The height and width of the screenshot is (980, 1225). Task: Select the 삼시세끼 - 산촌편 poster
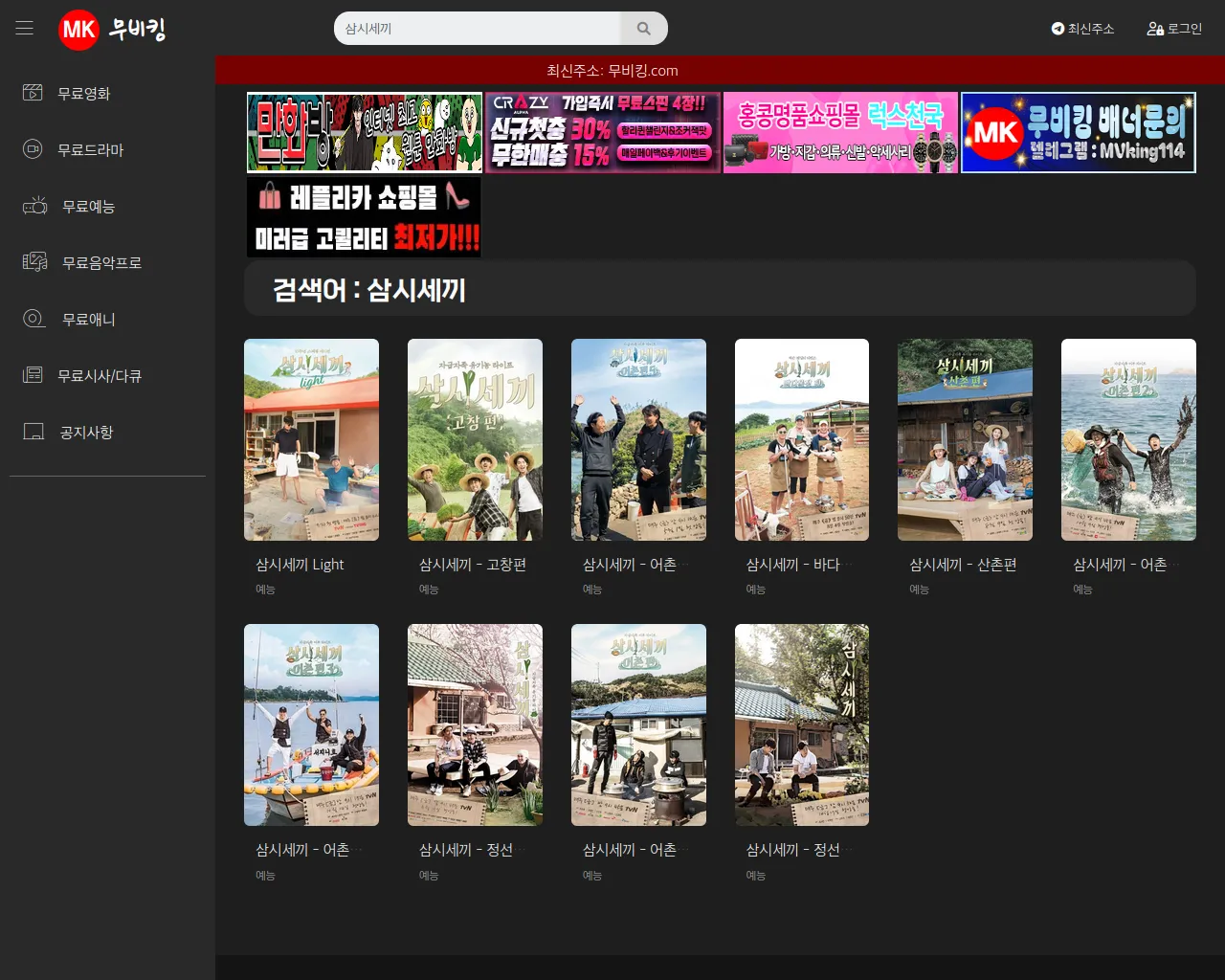tap(965, 439)
